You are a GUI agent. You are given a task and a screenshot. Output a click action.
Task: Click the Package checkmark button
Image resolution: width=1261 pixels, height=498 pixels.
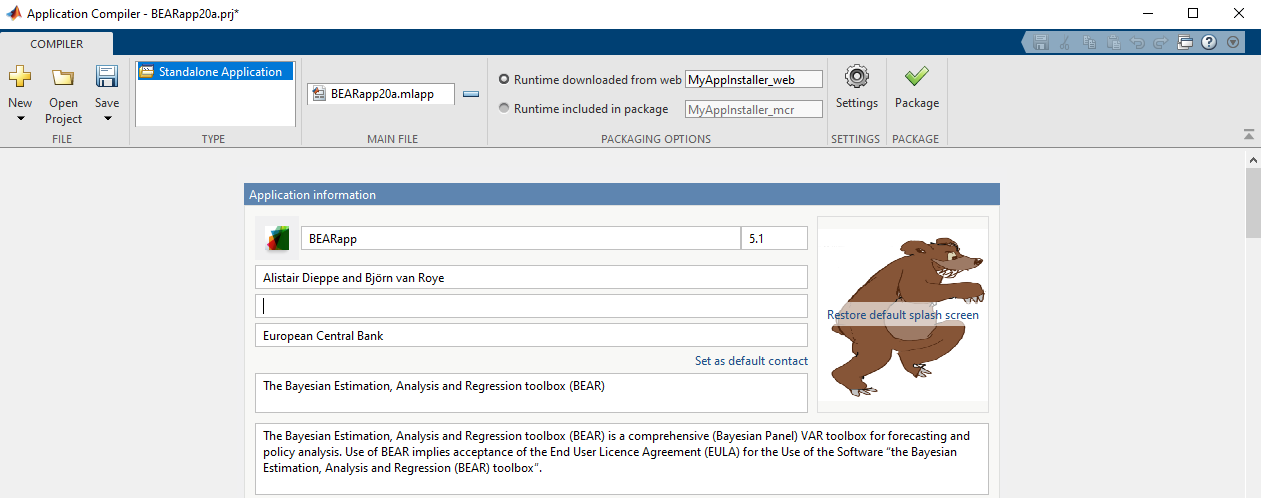click(917, 88)
